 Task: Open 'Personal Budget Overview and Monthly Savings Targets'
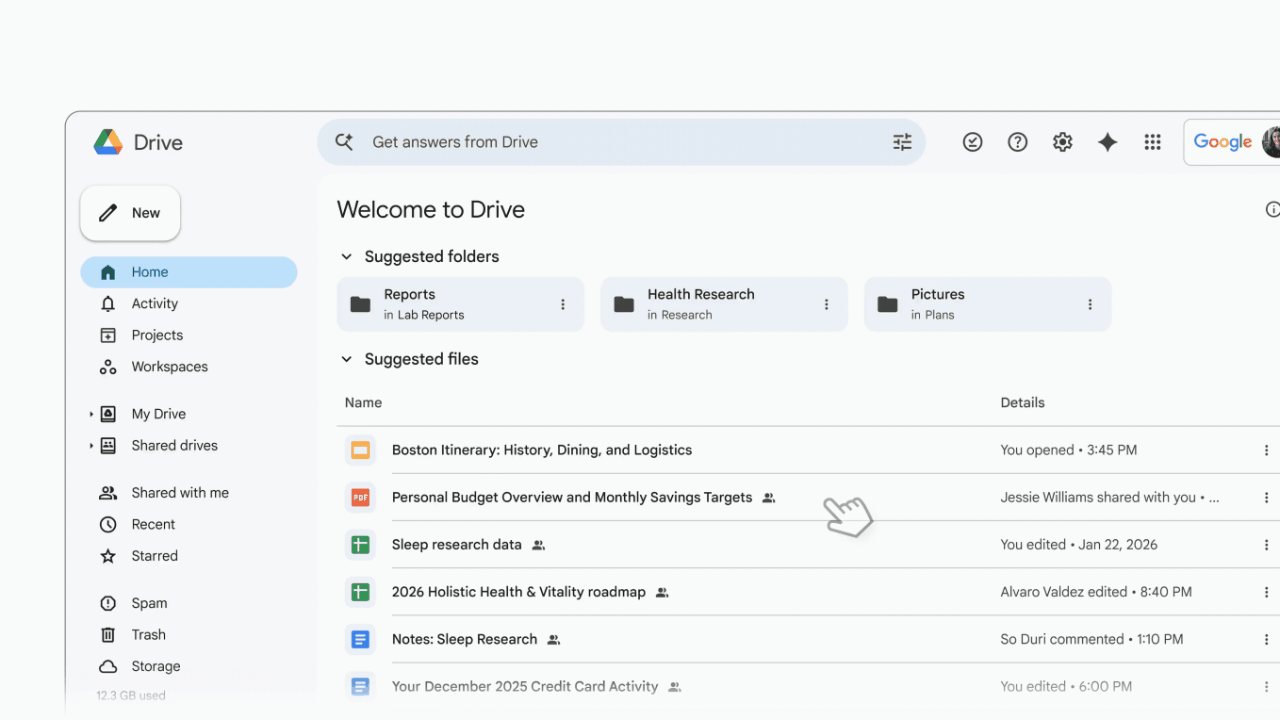572,497
